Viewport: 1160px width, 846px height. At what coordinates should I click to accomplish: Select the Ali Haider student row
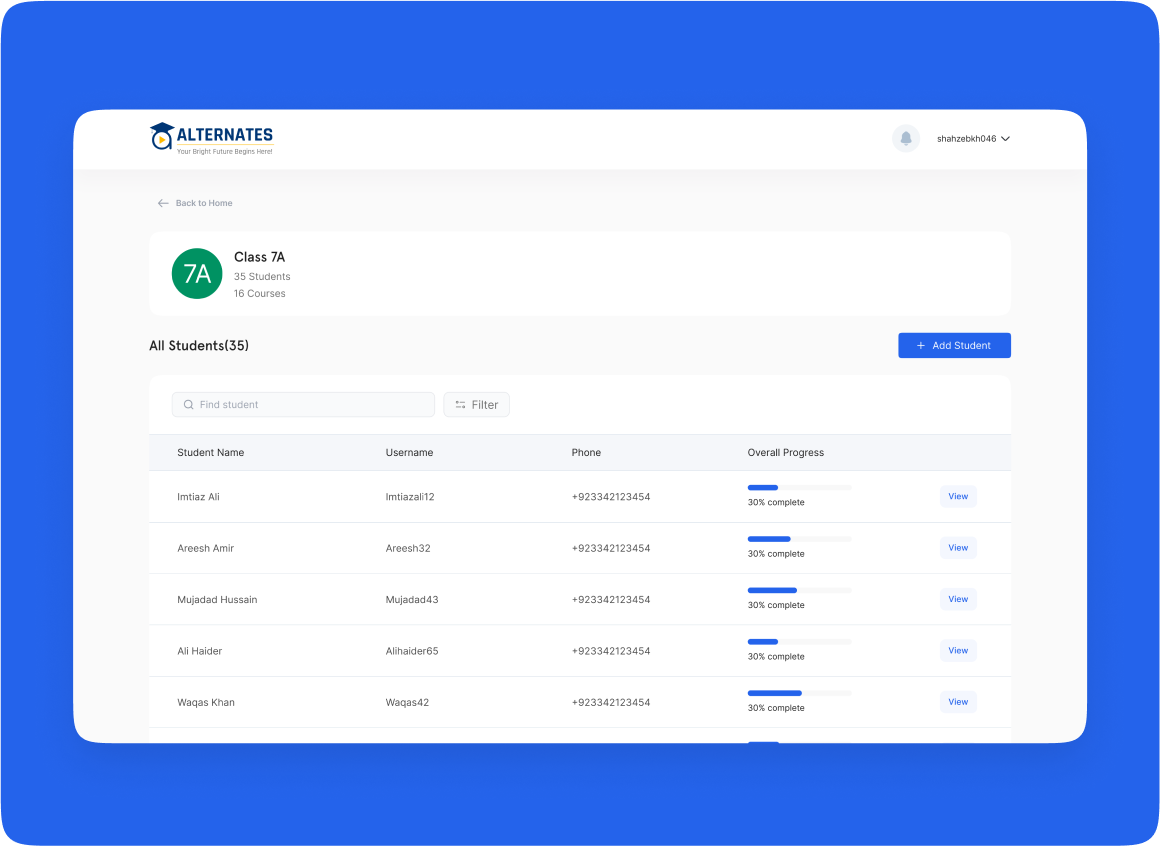[200, 651]
